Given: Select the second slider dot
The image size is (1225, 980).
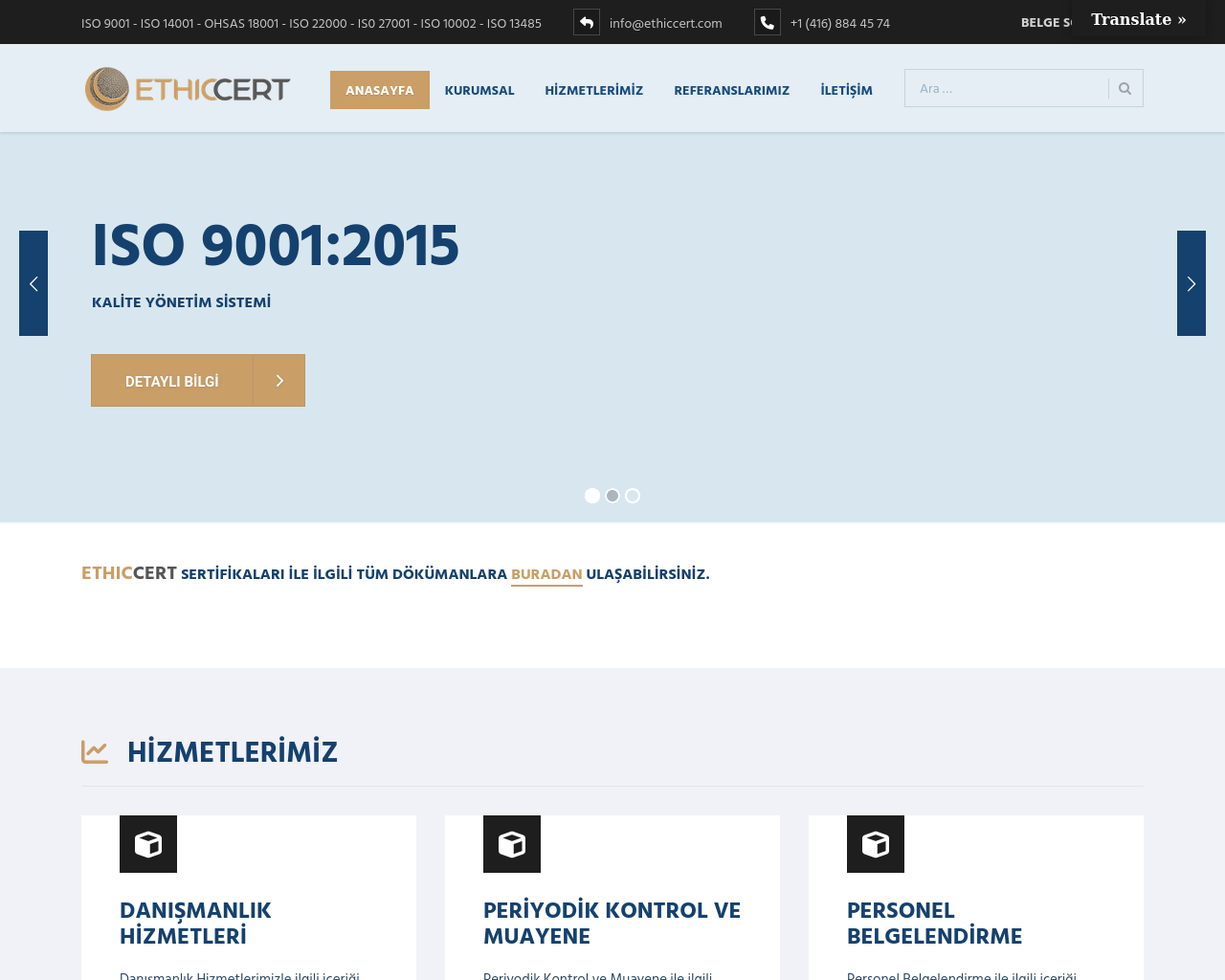Looking at the screenshot, I should [612, 496].
